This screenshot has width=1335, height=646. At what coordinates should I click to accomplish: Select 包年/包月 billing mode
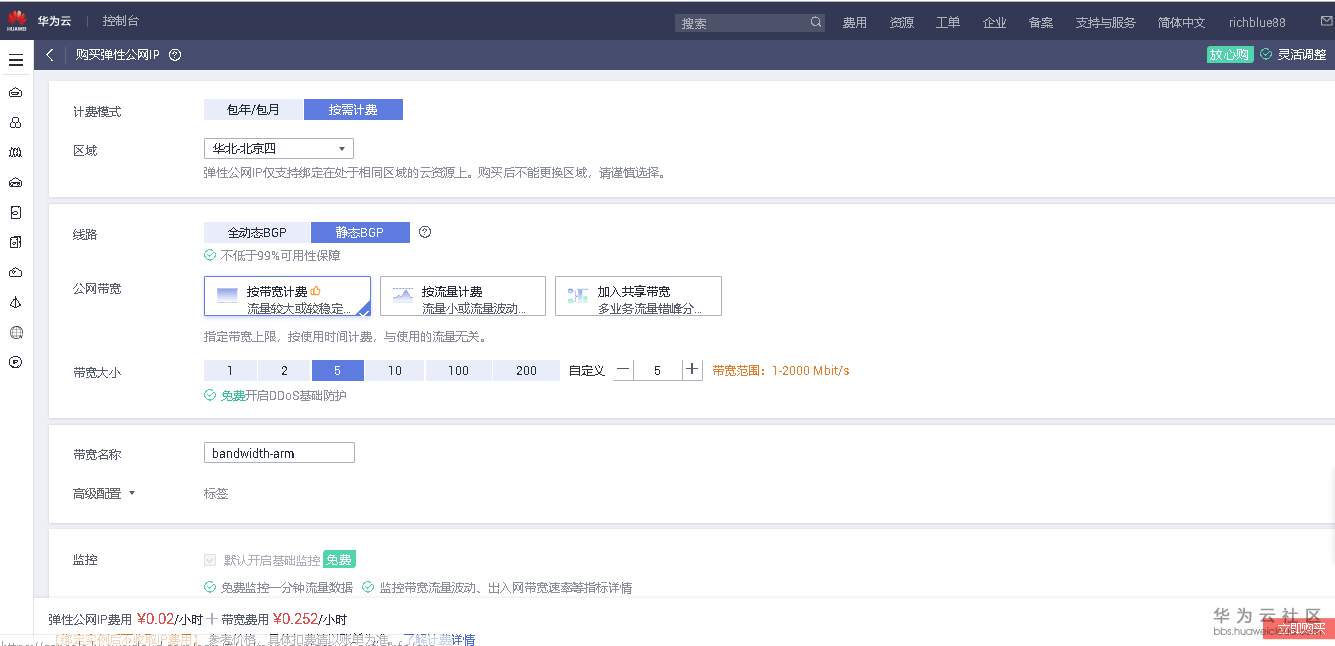[x=253, y=110]
